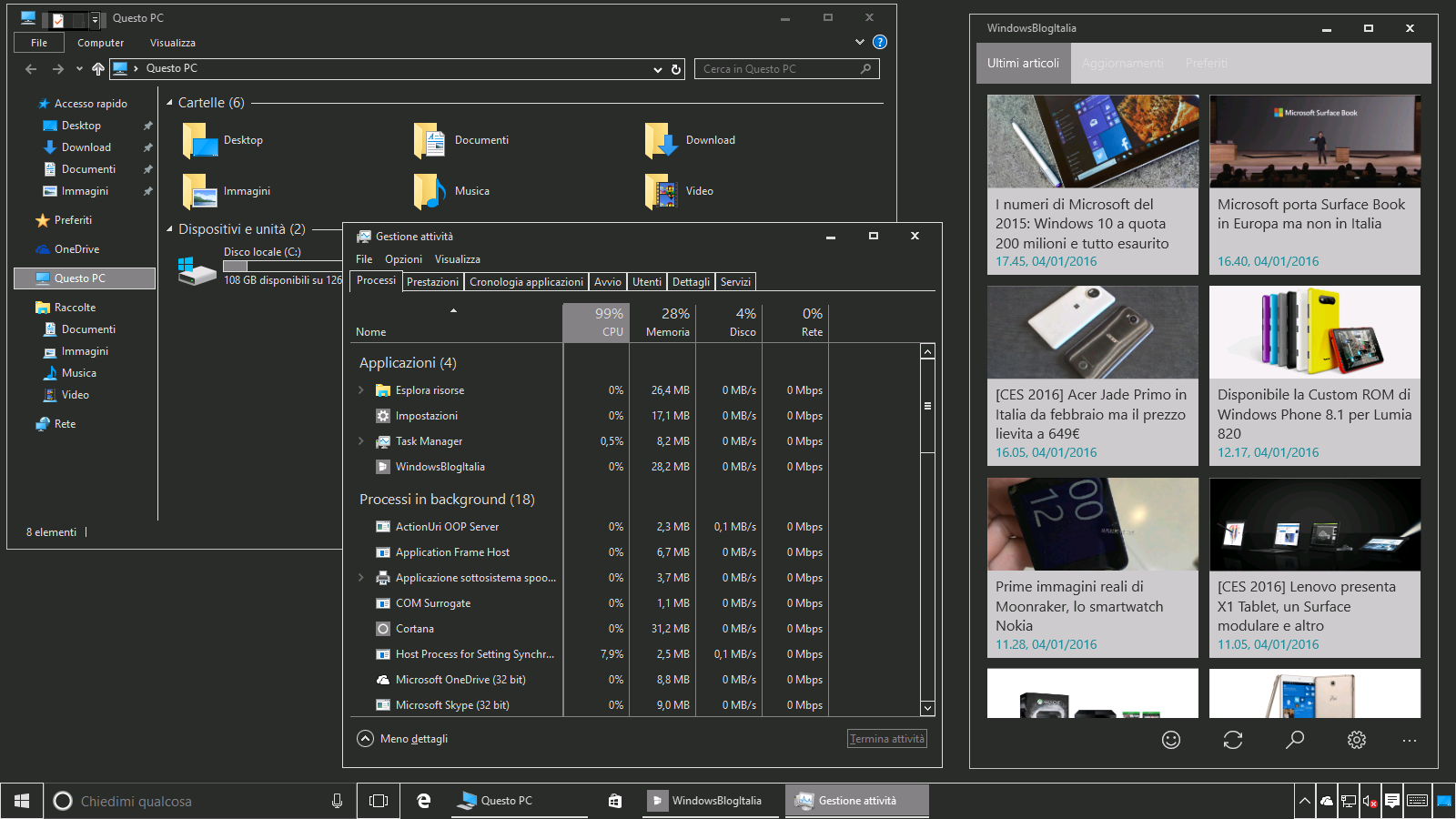The width and height of the screenshot is (1456, 819).
Task: Open the Documenti folder in Cartelle
Action: 430,141
